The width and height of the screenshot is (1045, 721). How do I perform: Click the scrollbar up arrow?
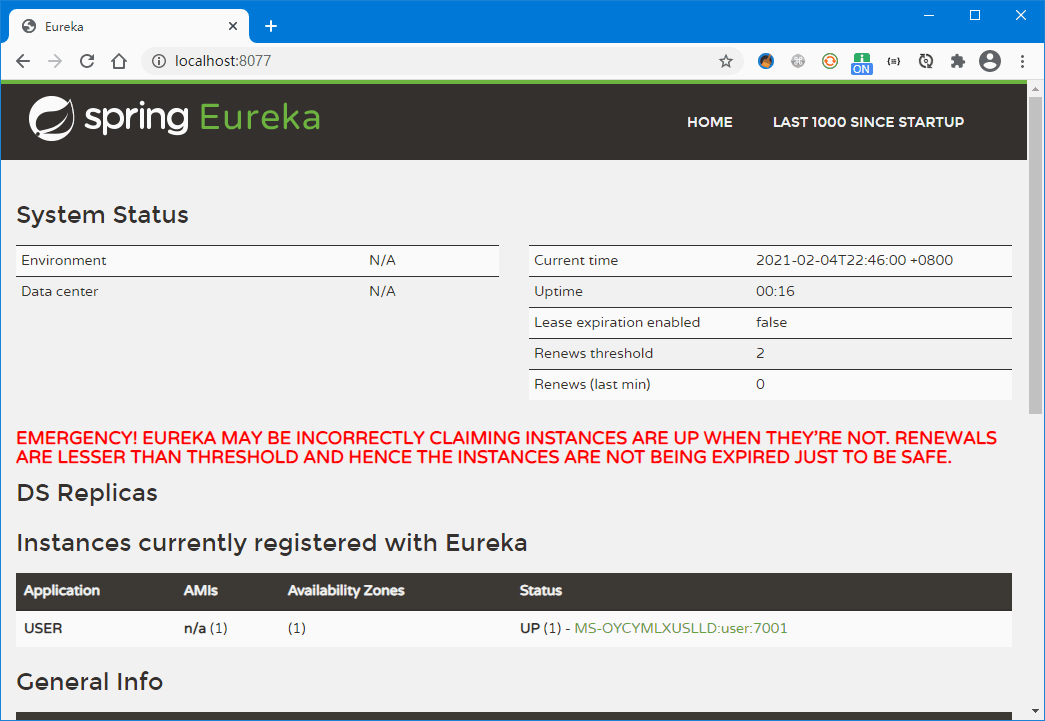click(1035, 89)
